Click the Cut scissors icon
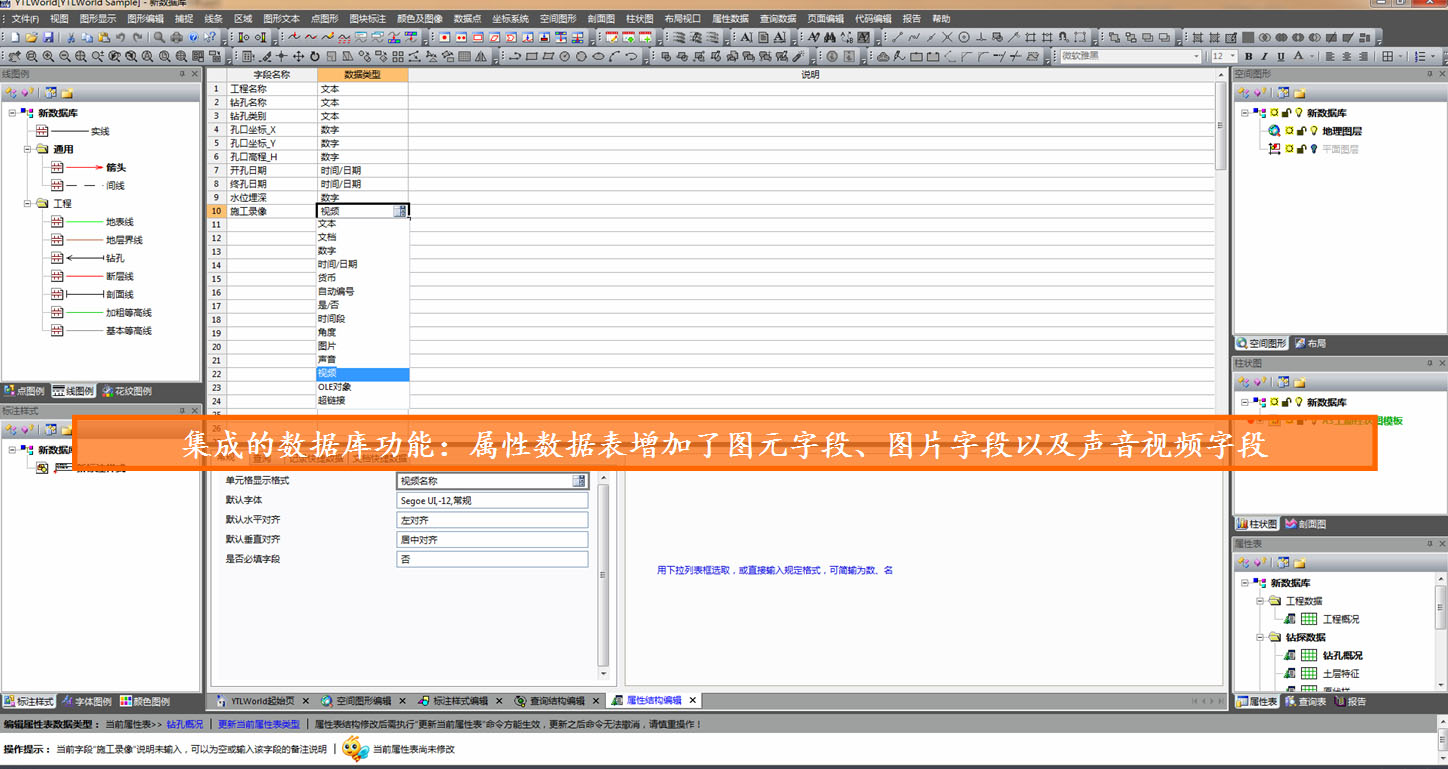 [71, 37]
